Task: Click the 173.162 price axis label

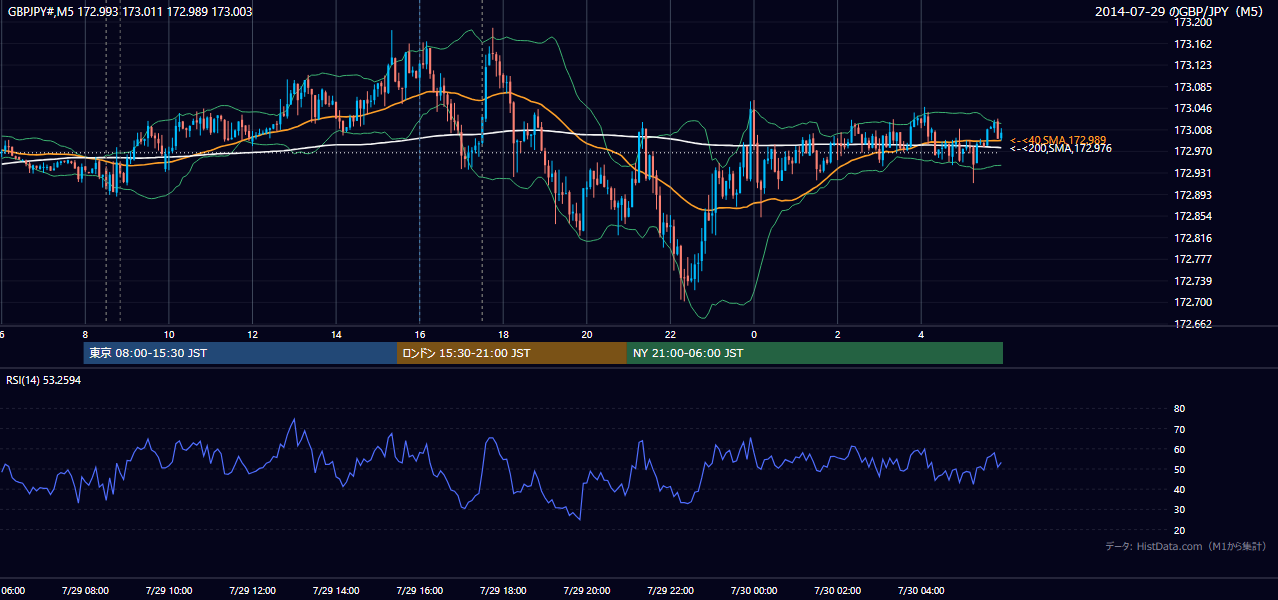Action: pyautogui.click(x=1192, y=44)
